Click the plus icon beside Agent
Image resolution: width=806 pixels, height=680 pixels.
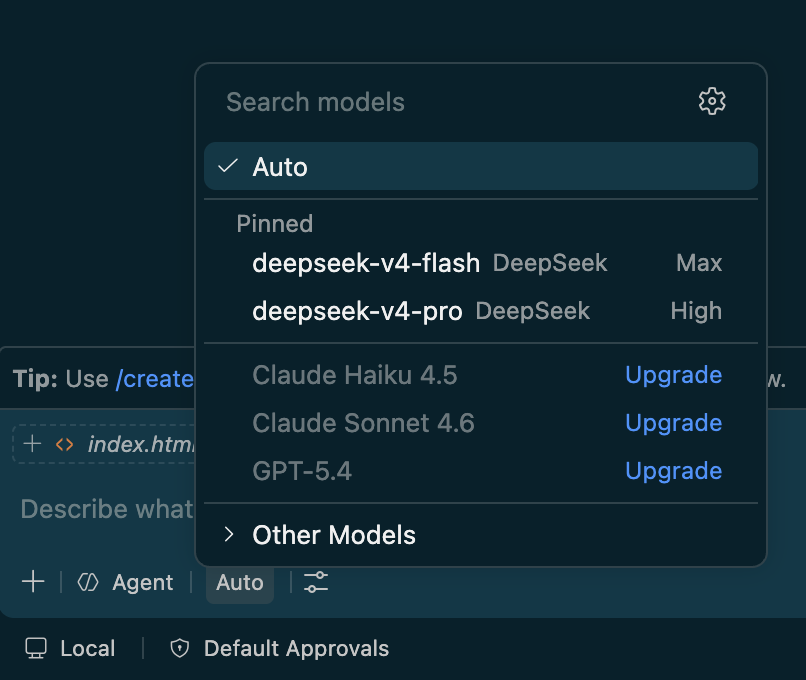coord(33,582)
